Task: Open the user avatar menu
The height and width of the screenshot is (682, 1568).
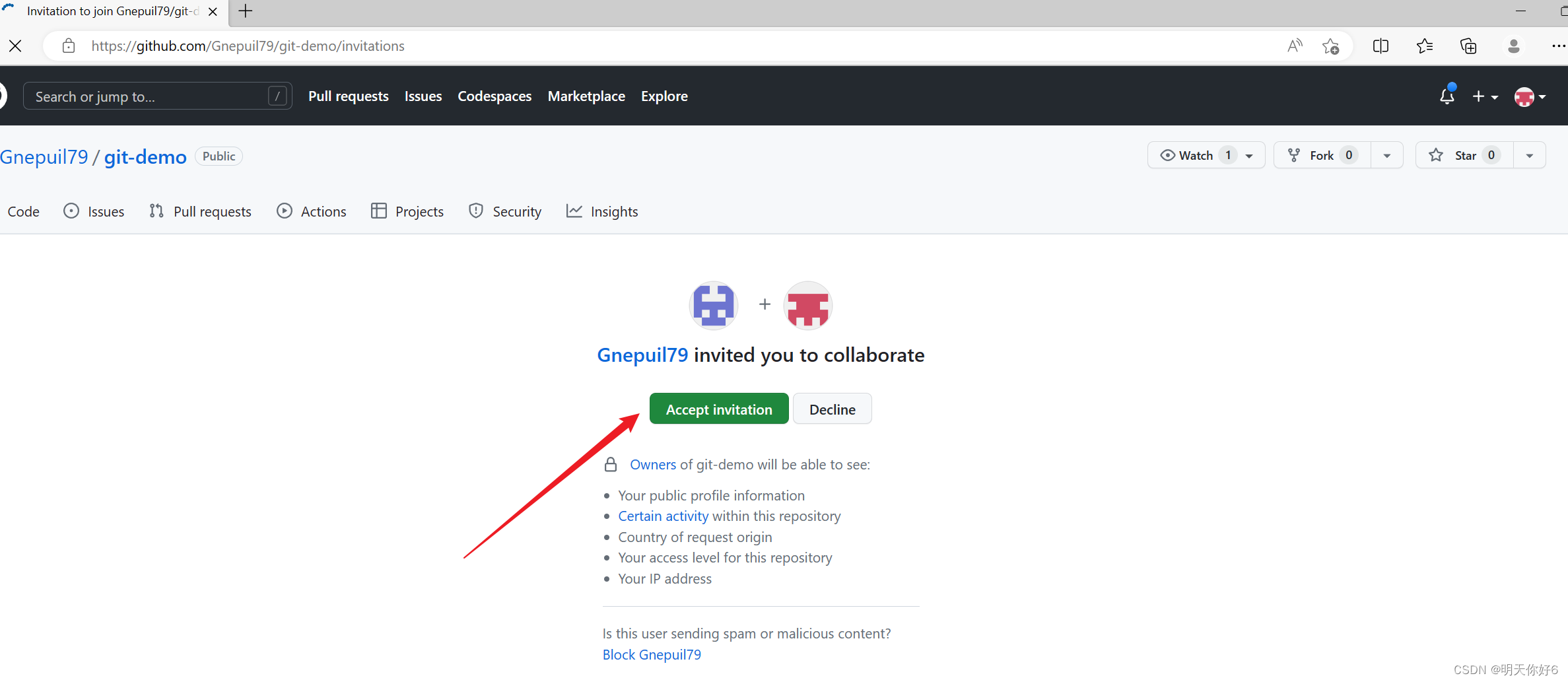Action: (1529, 96)
